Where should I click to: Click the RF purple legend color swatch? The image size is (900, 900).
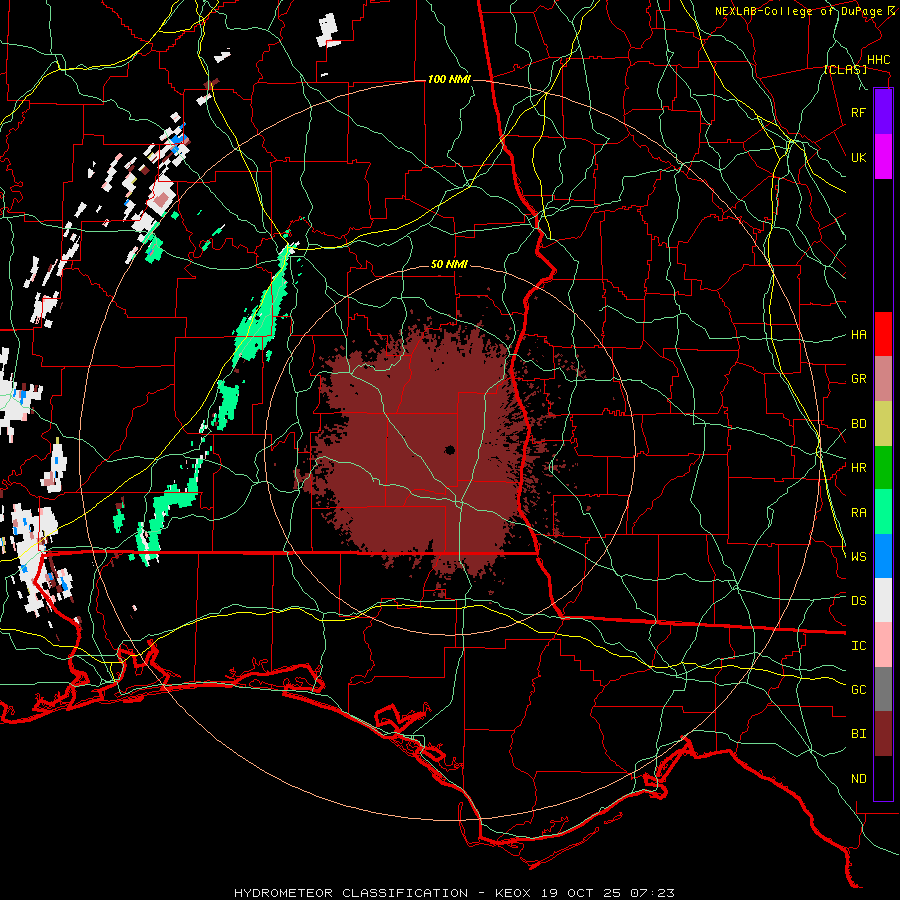pyautogui.click(x=883, y=112)
